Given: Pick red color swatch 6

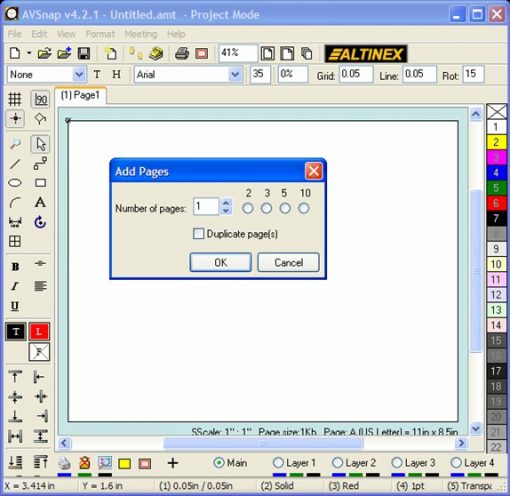Looking at the screenshot, I should tap(496, 203).
